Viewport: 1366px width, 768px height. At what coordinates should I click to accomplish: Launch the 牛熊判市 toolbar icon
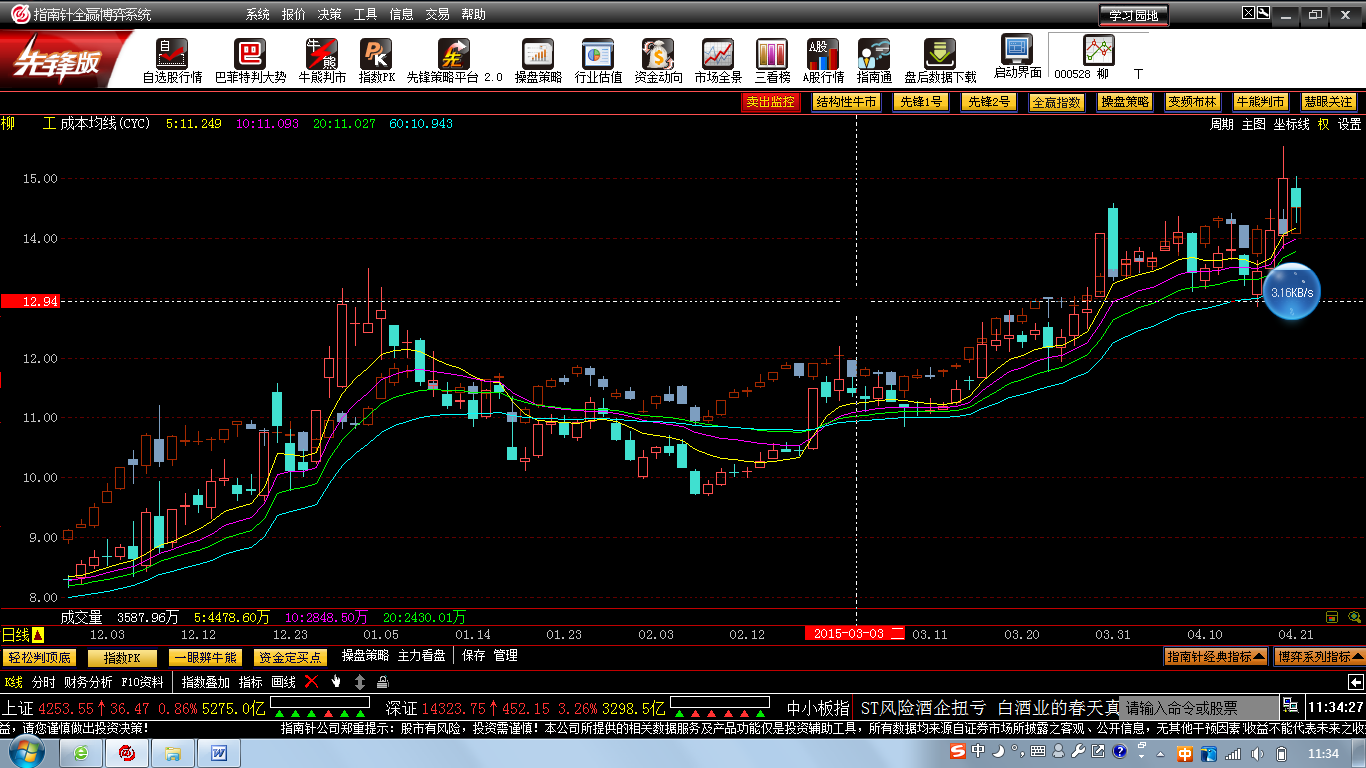point(322,55)
